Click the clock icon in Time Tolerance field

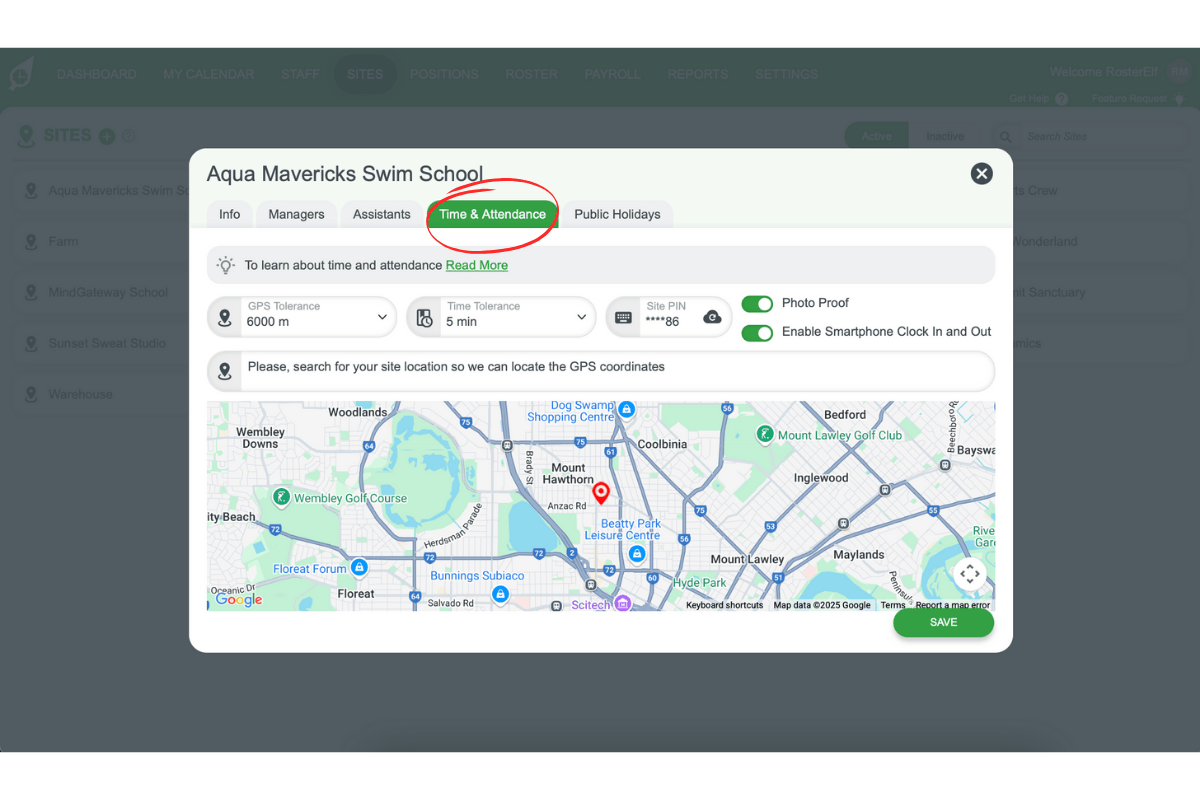[422, 316]
